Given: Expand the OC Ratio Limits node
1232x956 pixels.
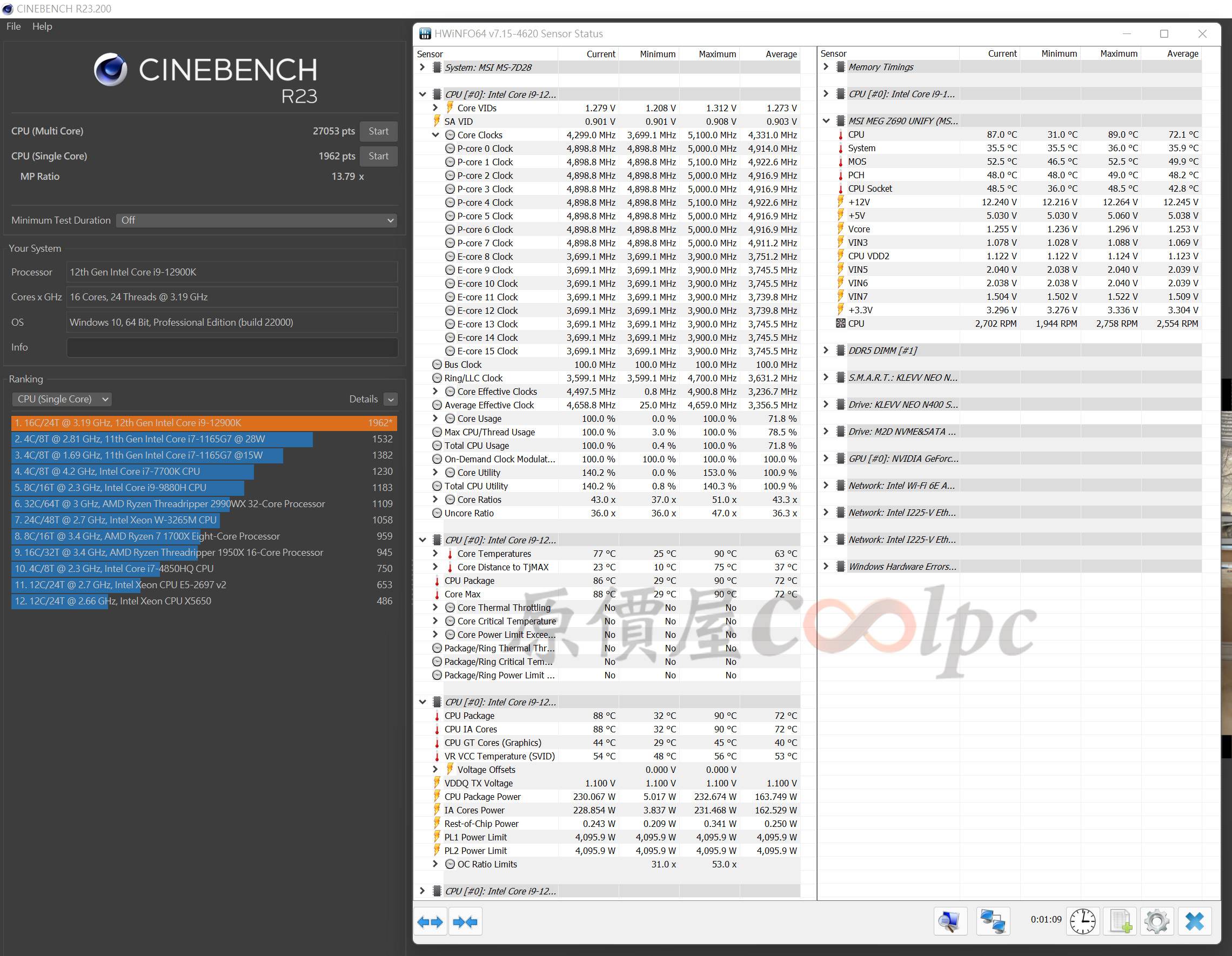Looking at the screenshot, I should pos(435,864).
